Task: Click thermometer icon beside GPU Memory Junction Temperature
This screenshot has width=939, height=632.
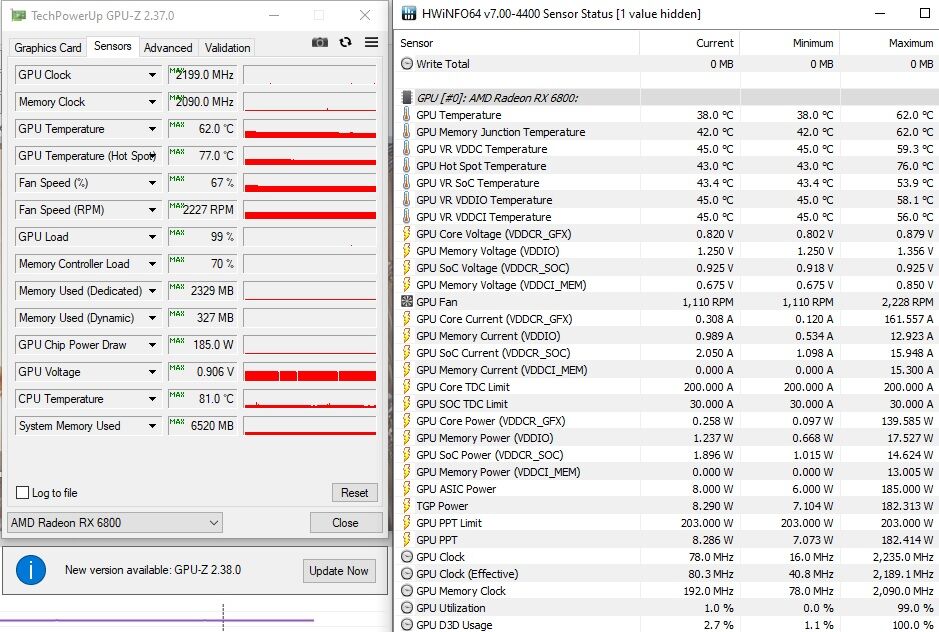Action: pos(407,131)
